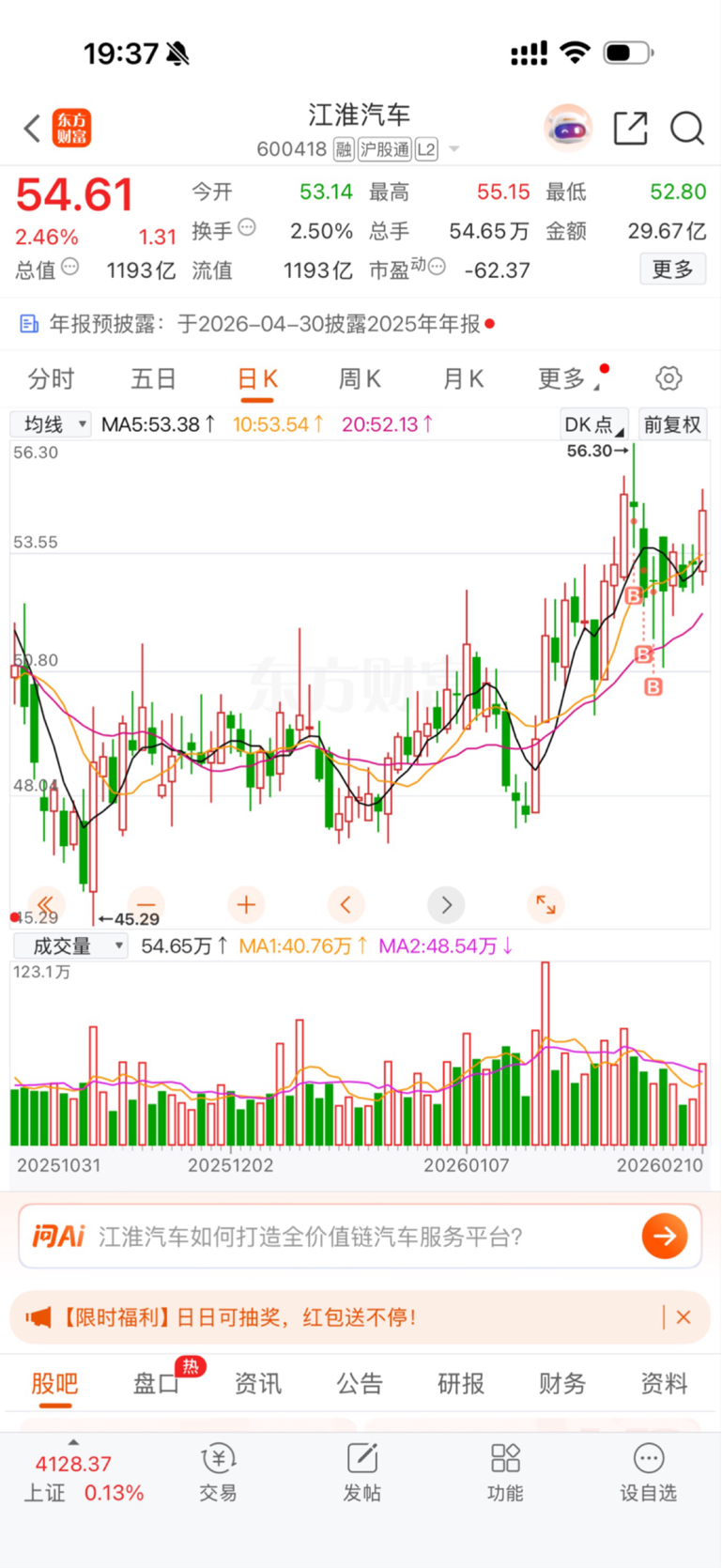The image size is (722, 1568).
Task: Switch to the 分时 chart tab
Action: point(51,379)
